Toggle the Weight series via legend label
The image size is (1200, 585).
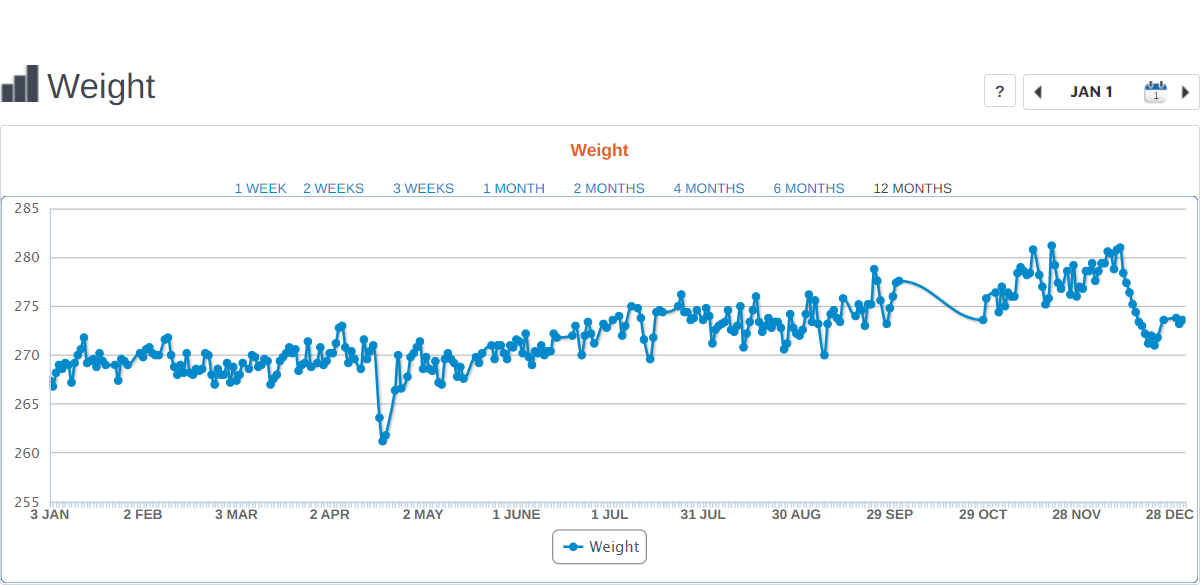[x=614, y=547]
